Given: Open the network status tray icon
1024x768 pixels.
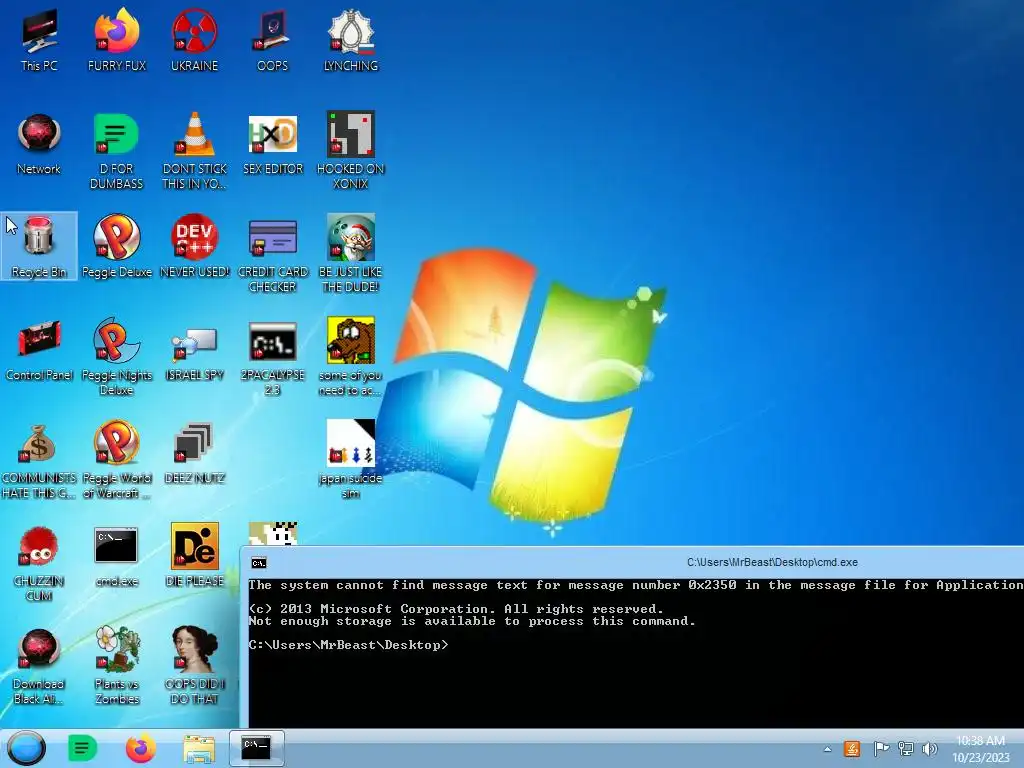Looking at the screenshot, I should [906, 749].
